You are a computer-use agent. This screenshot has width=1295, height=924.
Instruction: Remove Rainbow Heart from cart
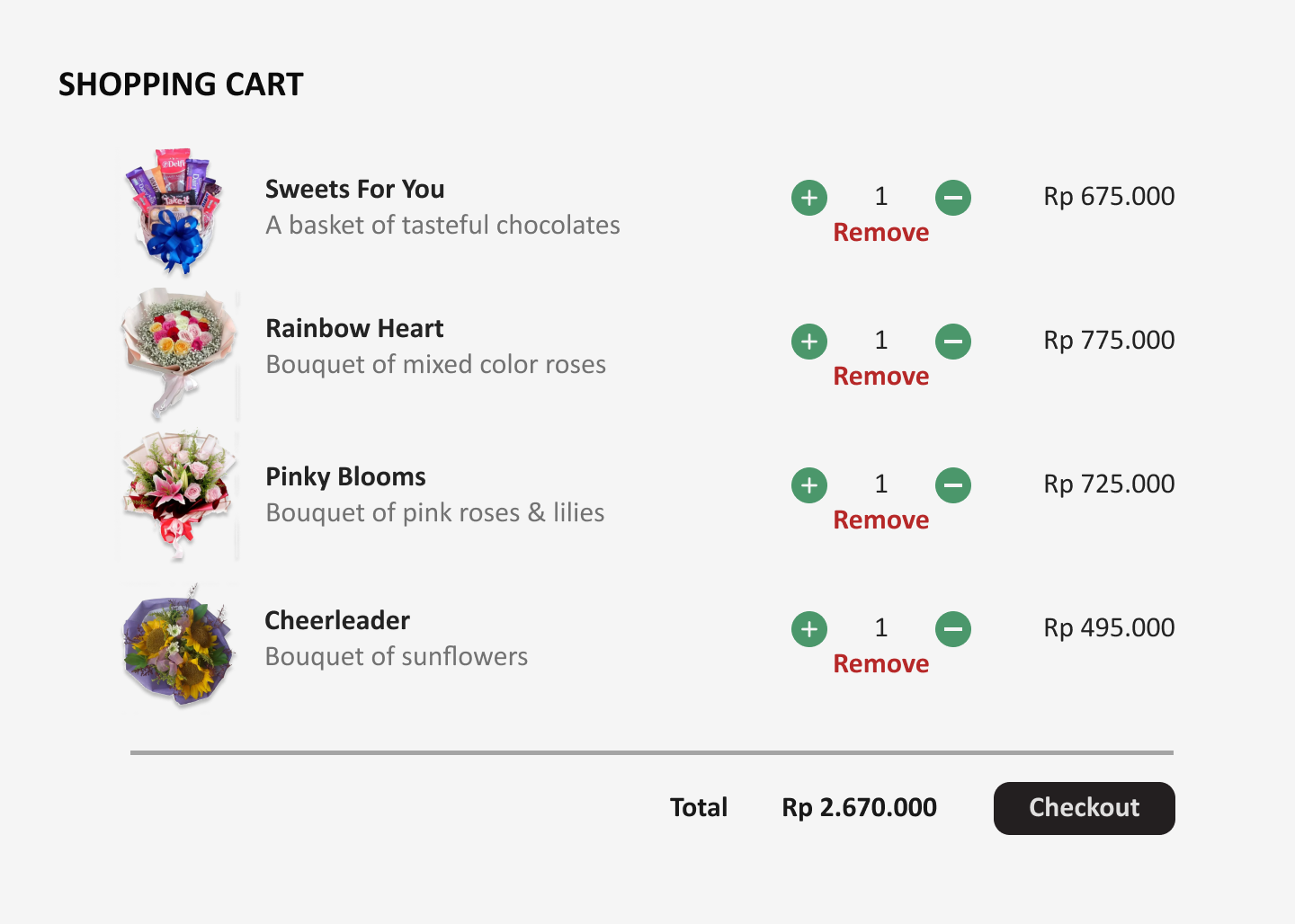(x=880, y=377)
